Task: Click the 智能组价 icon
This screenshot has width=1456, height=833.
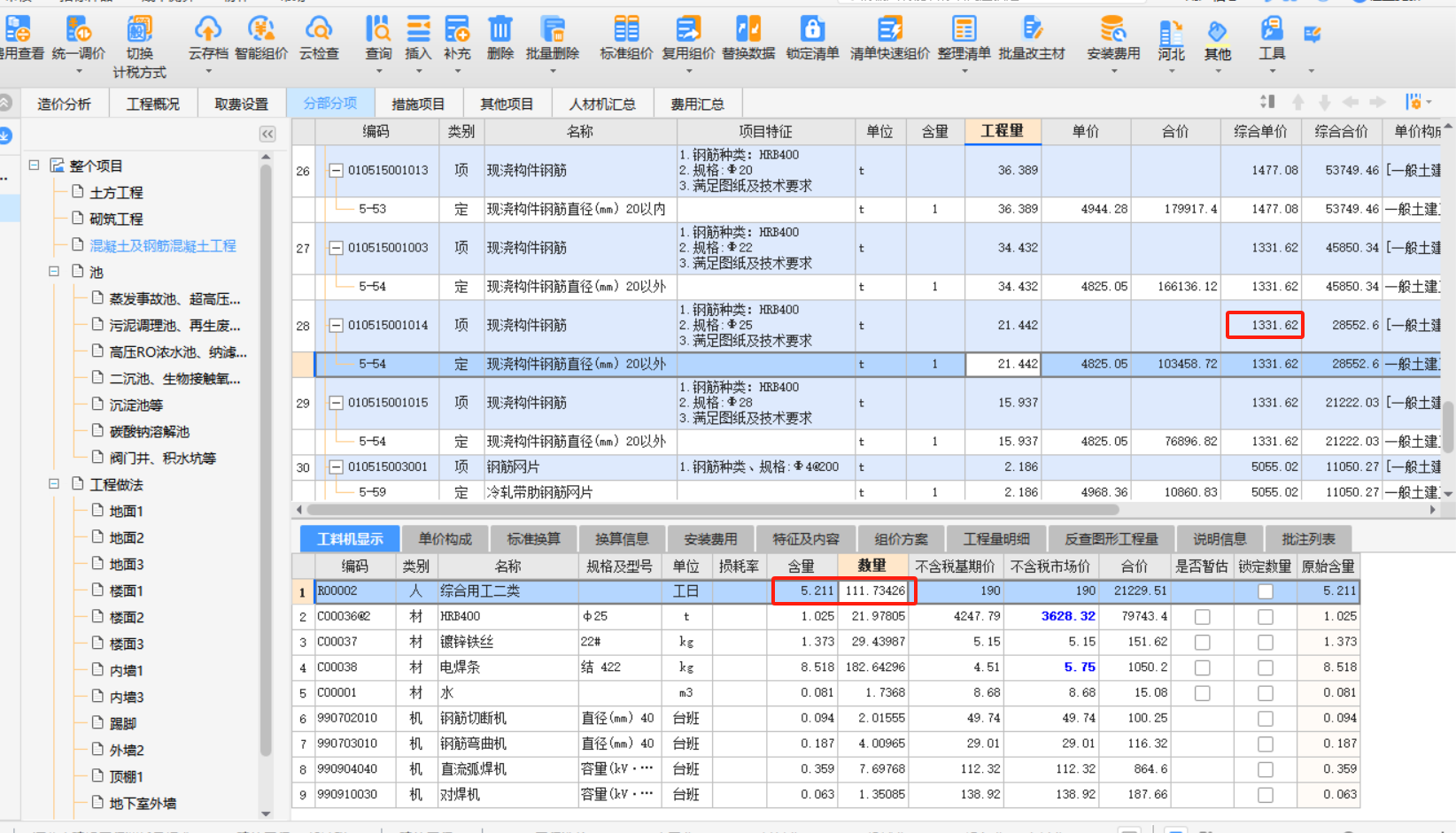Action: (260, 28)
